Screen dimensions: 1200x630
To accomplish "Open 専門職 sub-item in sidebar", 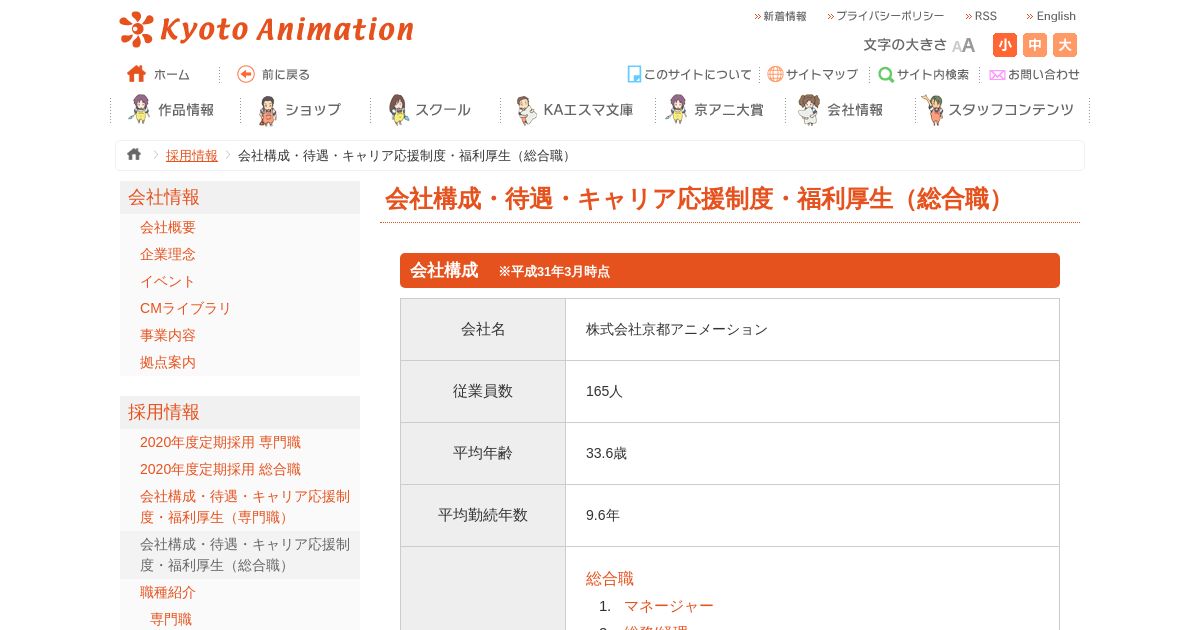I will pyautogui.click(x=171, y=619).
